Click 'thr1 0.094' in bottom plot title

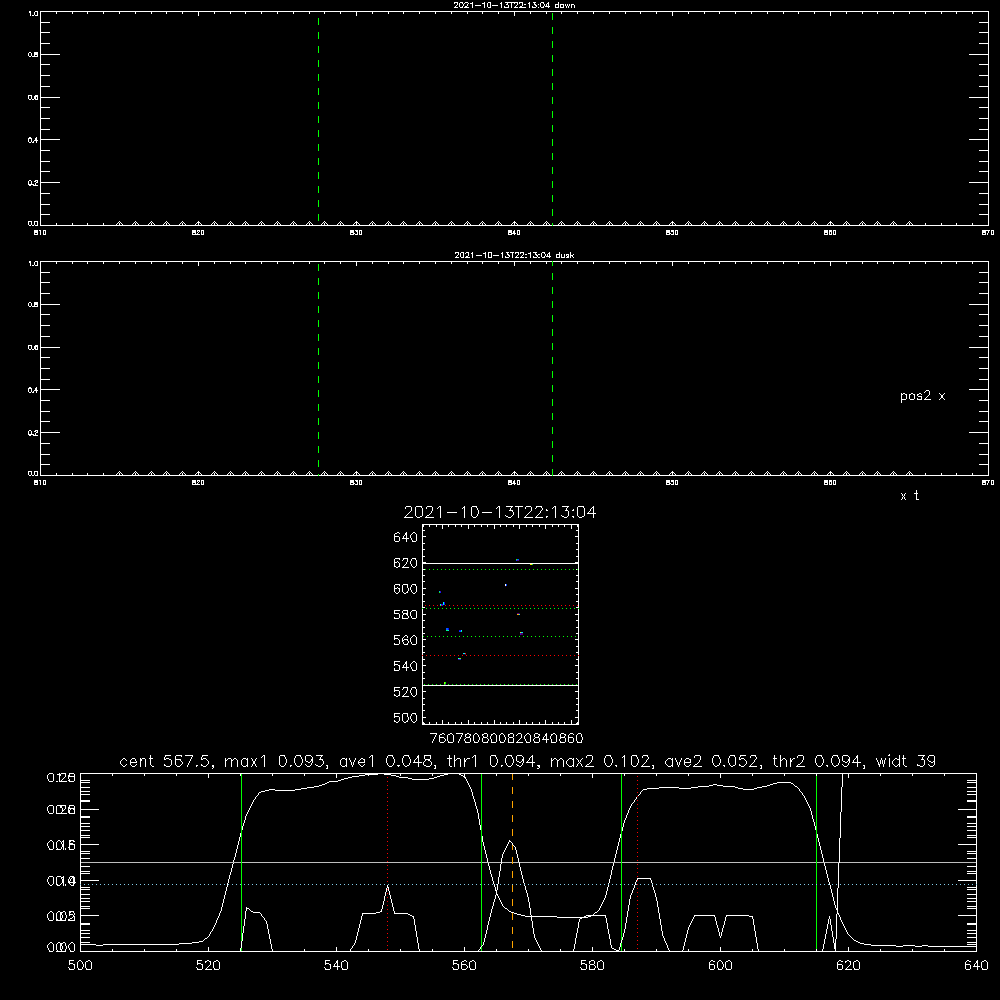click(490, 761)
